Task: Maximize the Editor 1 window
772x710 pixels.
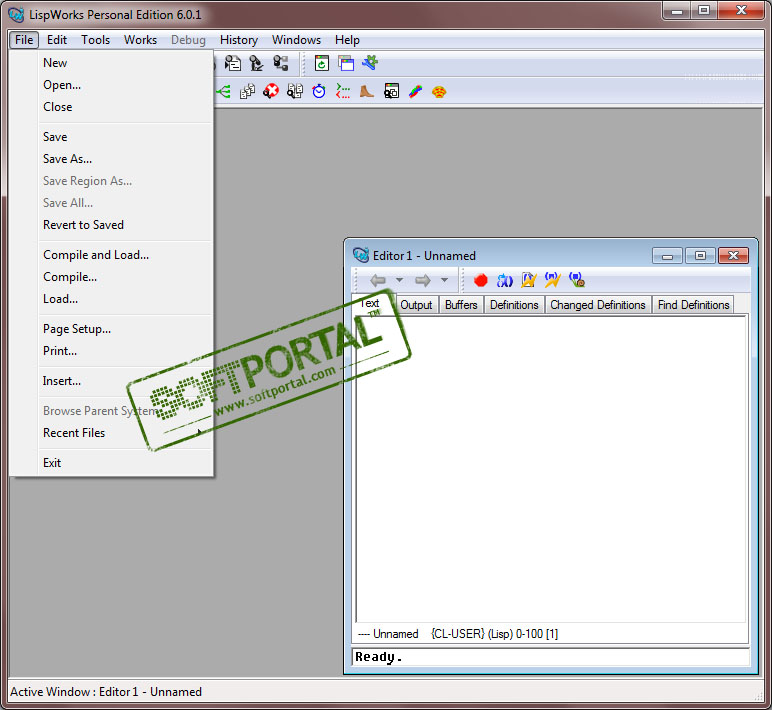Action: tap(700, 256)
